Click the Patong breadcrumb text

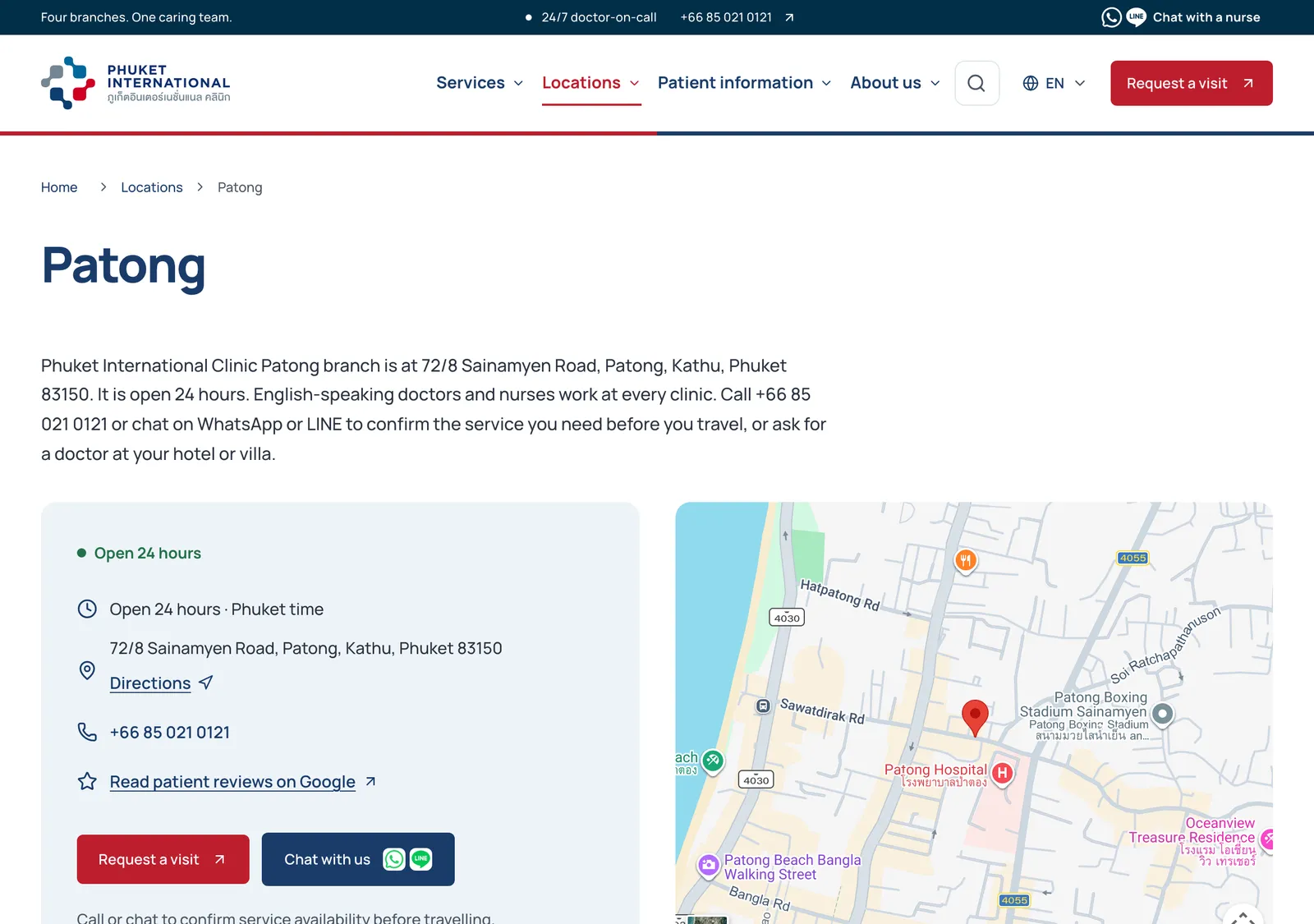pos(240,187)
